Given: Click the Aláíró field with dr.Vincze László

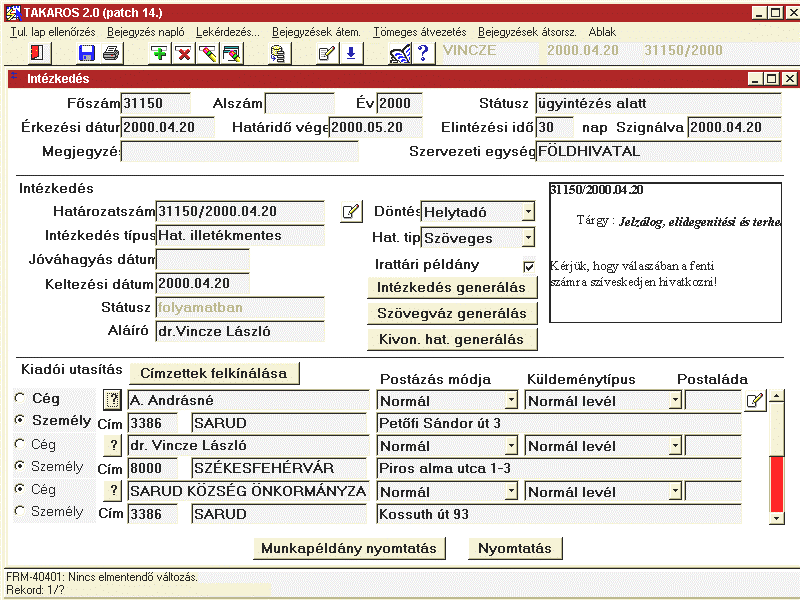Looking at the screenshot, I should pyautogui.click(x=240, y=331).
